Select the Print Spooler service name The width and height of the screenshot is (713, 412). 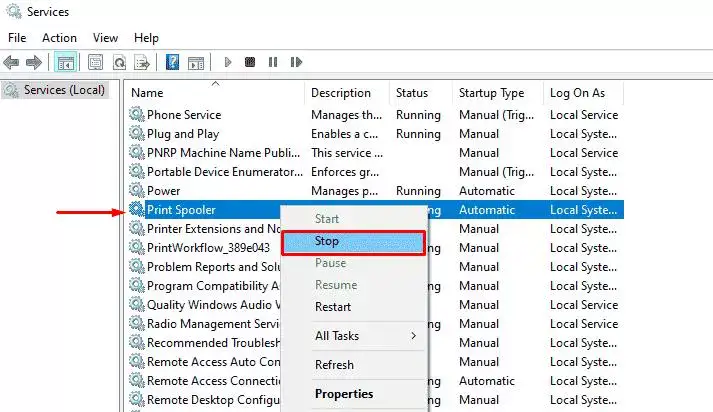point(181,210)
